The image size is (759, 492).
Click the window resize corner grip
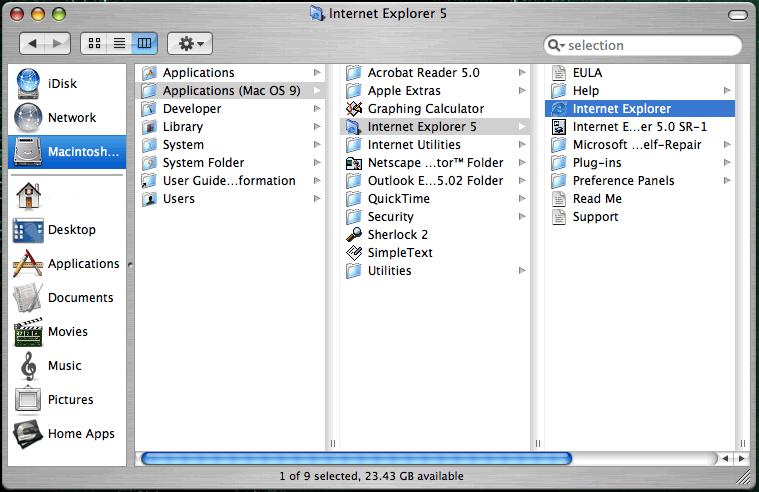point(743,477)
